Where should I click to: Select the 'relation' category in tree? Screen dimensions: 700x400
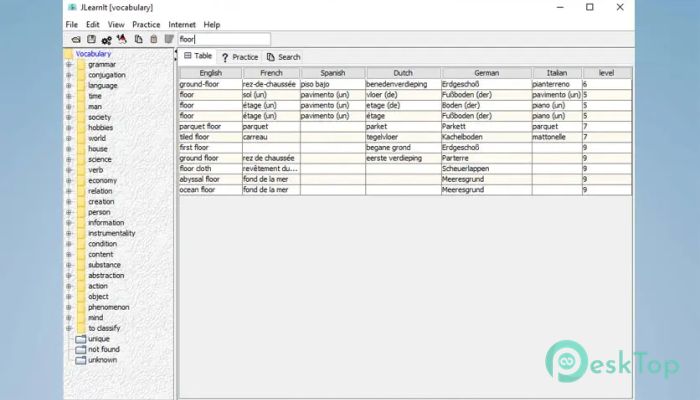[x=100, y=191]
